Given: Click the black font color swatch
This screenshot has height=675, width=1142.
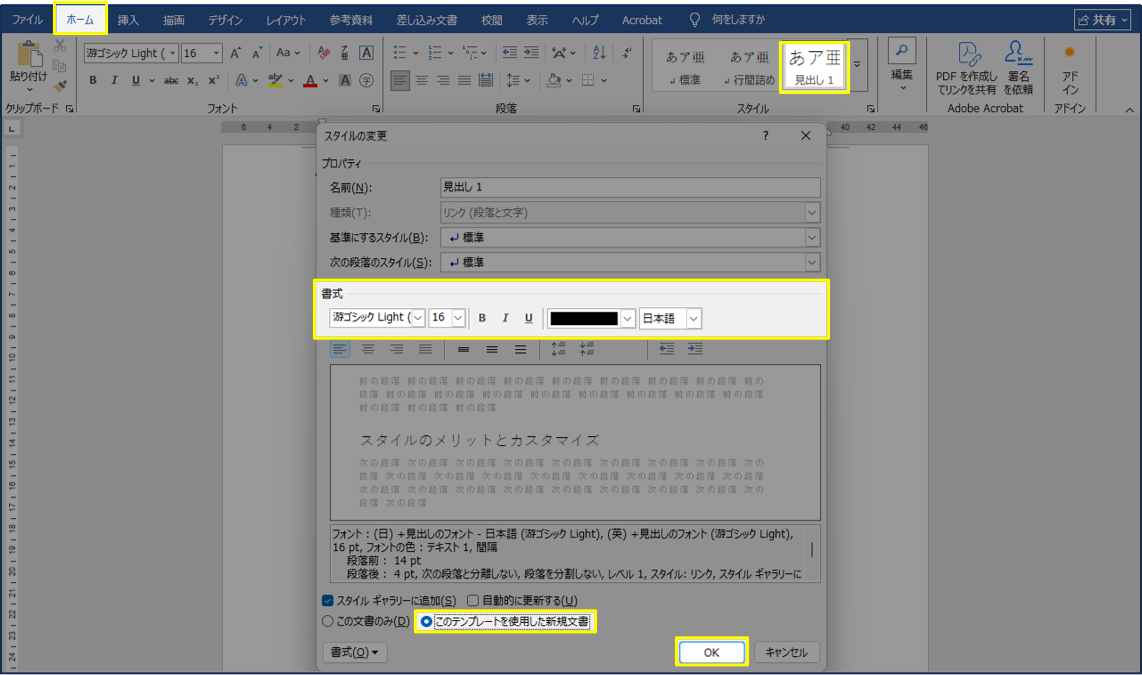Looking at the screenshot, I should (584, 318).
